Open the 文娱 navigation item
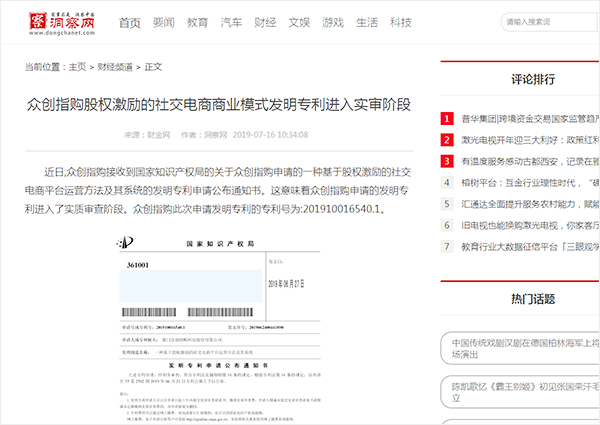600x425 pixels. (299, 21)
